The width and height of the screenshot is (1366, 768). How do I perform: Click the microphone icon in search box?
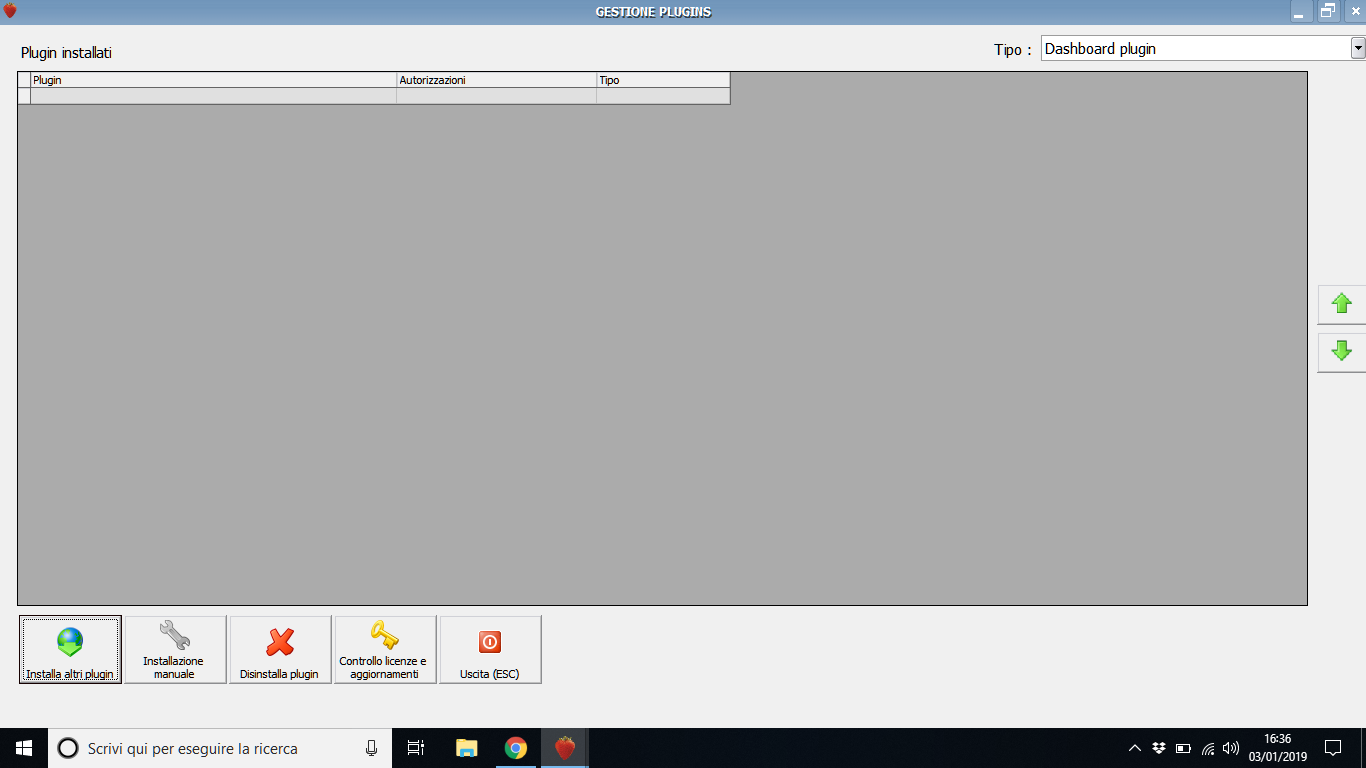[x=372, y=748]
